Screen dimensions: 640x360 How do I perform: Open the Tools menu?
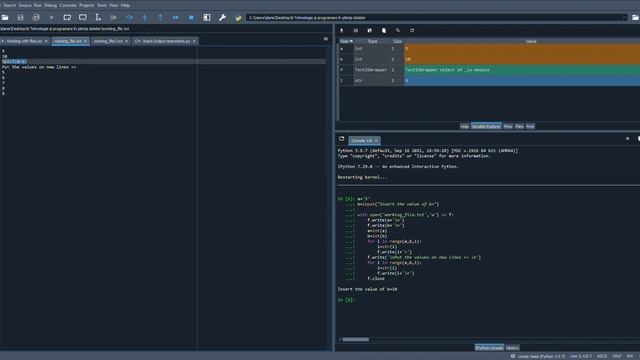pos(102,5)
